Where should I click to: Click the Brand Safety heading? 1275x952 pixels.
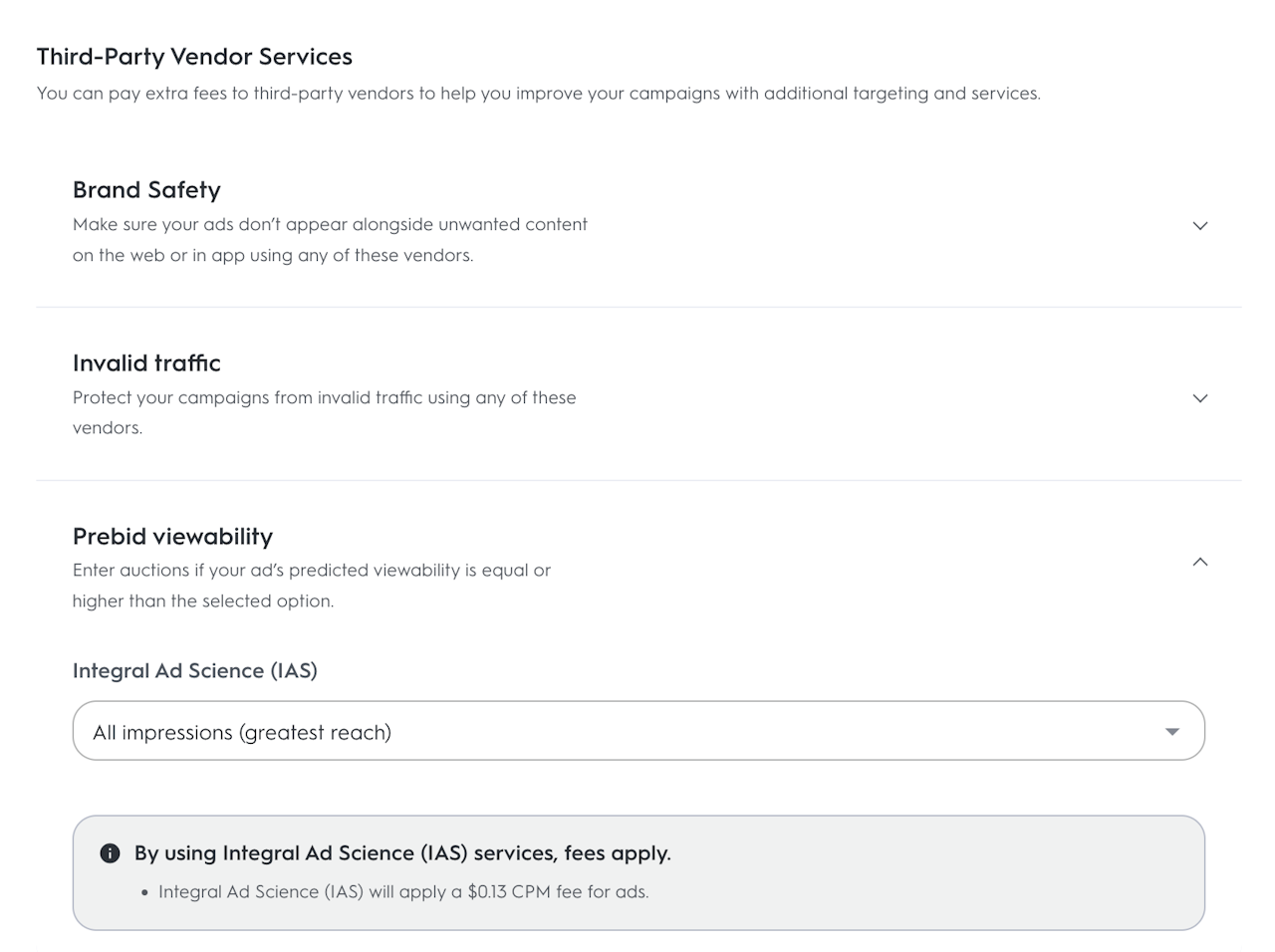(146, 190)
